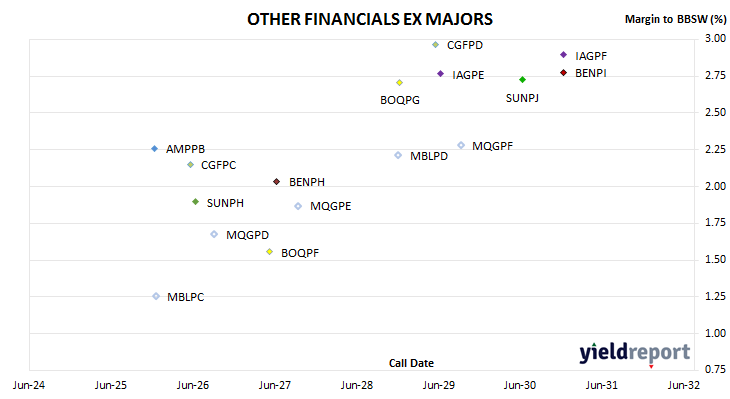Click the CGFPD diamond marker
The width and height of the screenshot is (730, 399).
point(435,45)
